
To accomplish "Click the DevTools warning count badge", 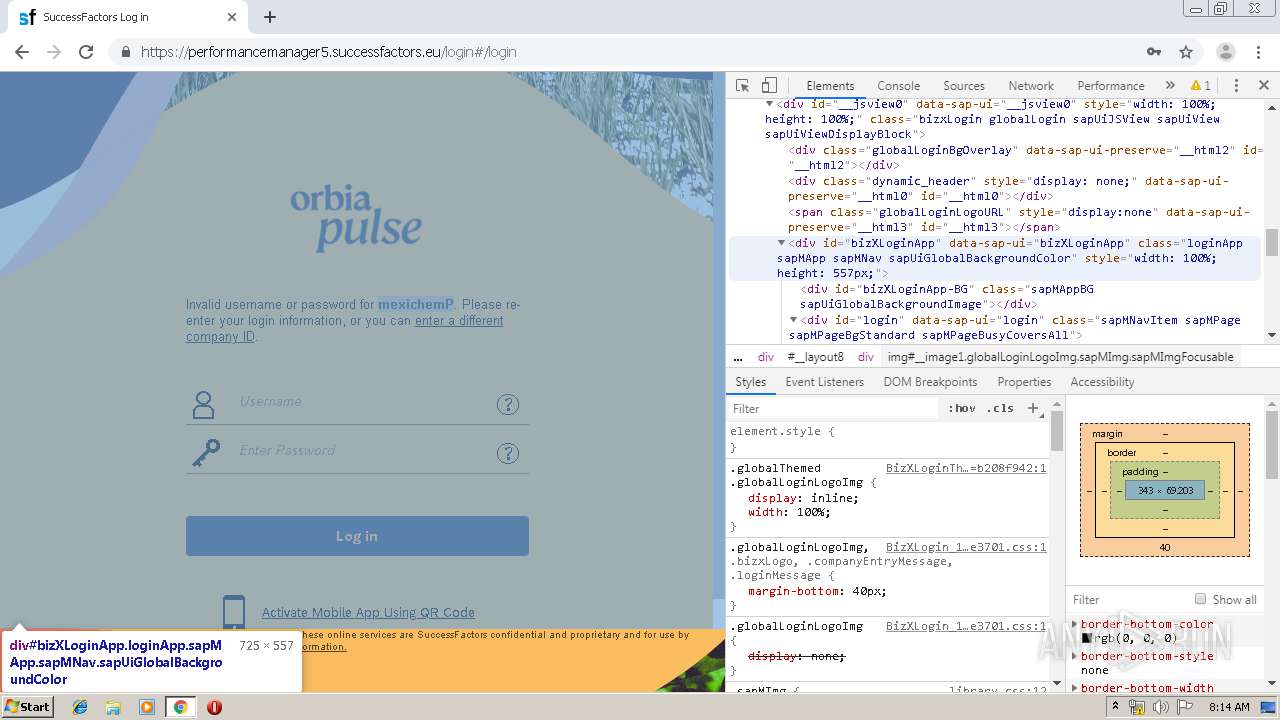I will (1201, 86).
